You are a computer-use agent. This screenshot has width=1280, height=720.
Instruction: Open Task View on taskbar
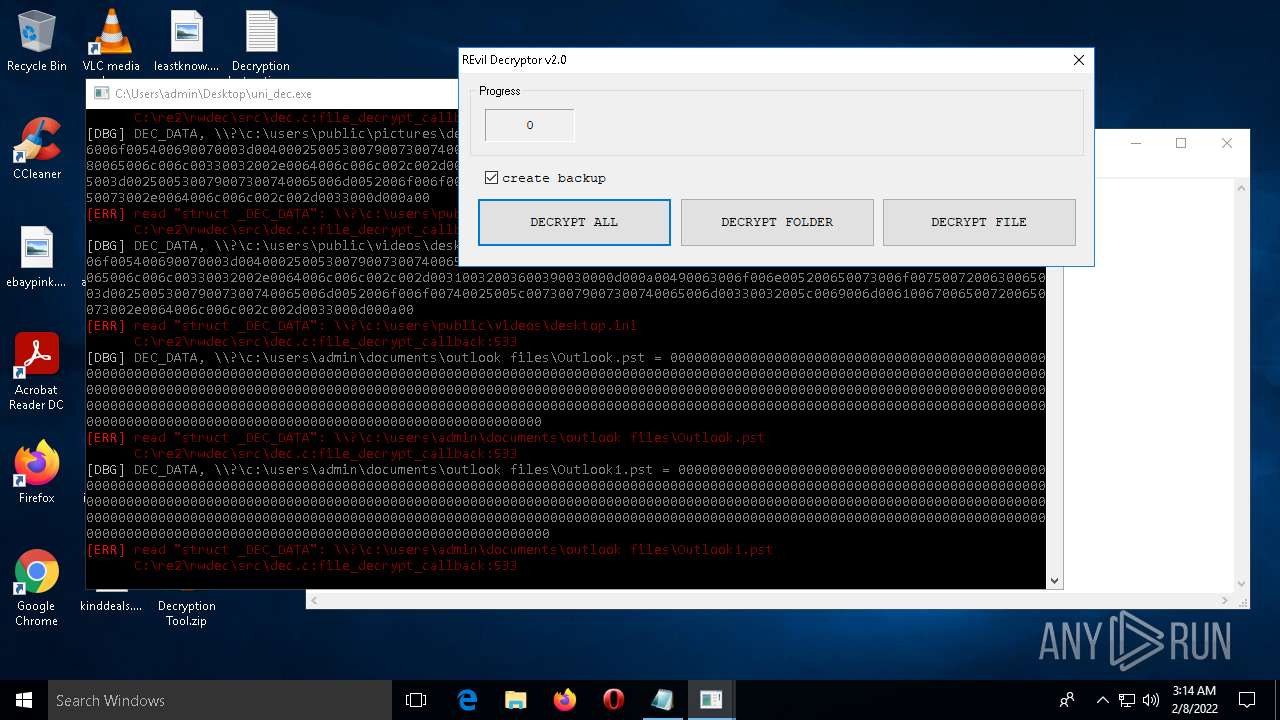pos(416,700)
